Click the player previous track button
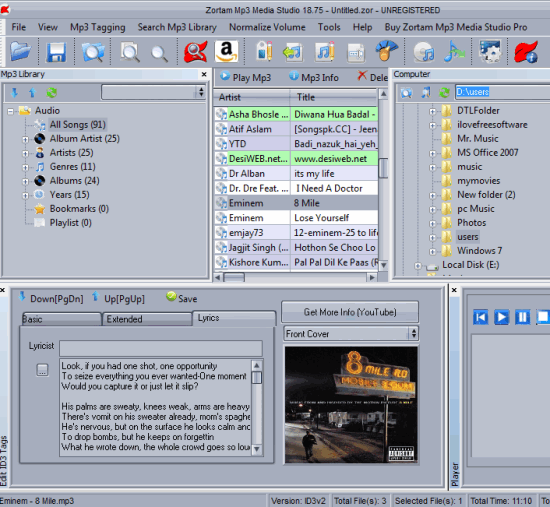Screen dimensions: 550x507 (x=481, y=317)
